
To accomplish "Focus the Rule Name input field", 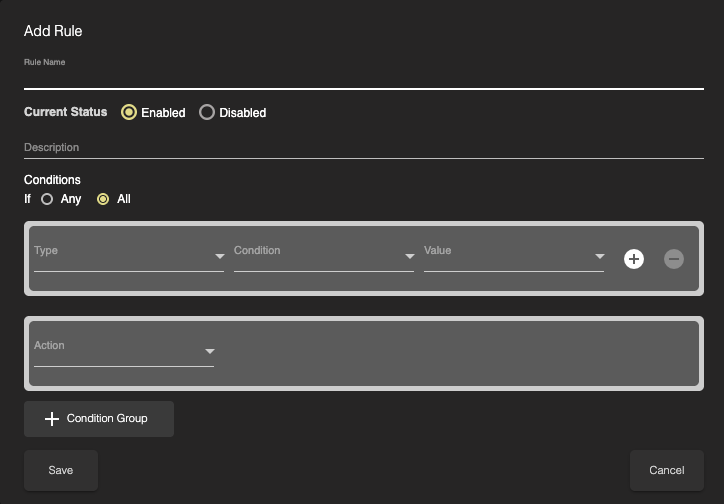I will 363,78.
